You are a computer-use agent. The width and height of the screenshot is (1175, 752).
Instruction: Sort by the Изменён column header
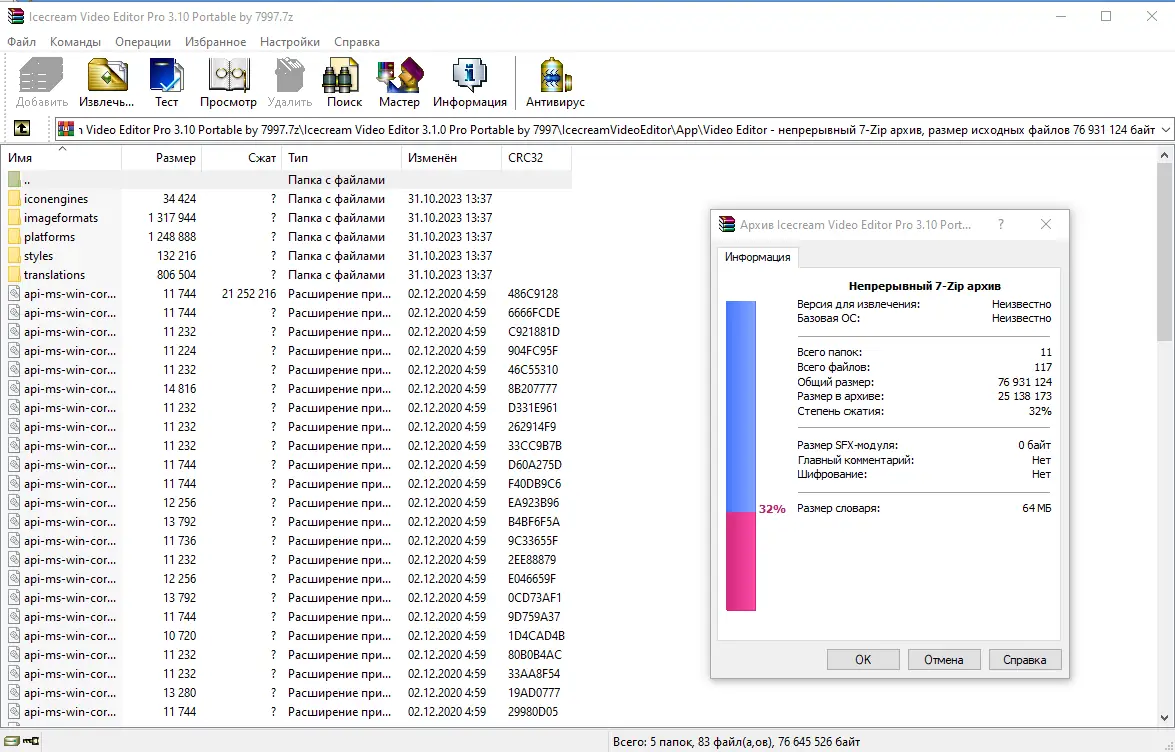click(452, 157)
